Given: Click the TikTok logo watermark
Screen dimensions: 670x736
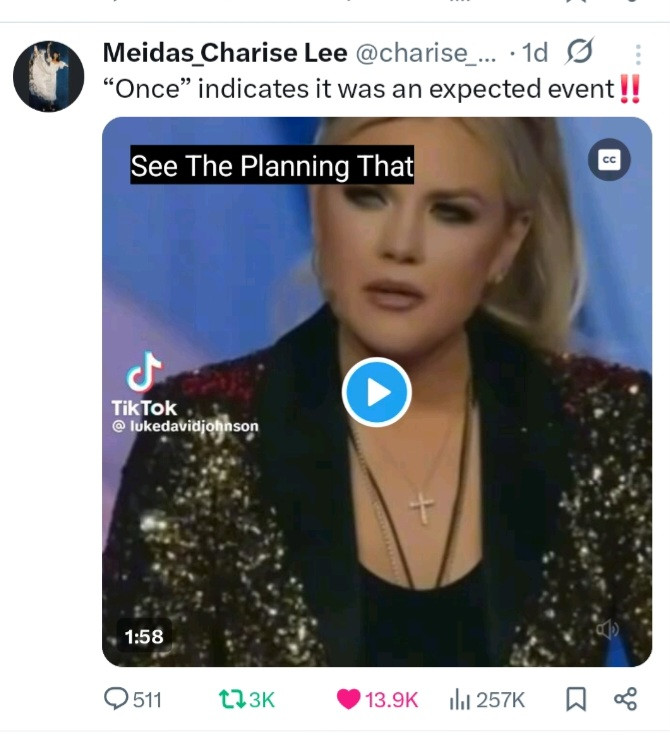Looking at the screenshot, I should pyautogui.click(x=144, y=384).
